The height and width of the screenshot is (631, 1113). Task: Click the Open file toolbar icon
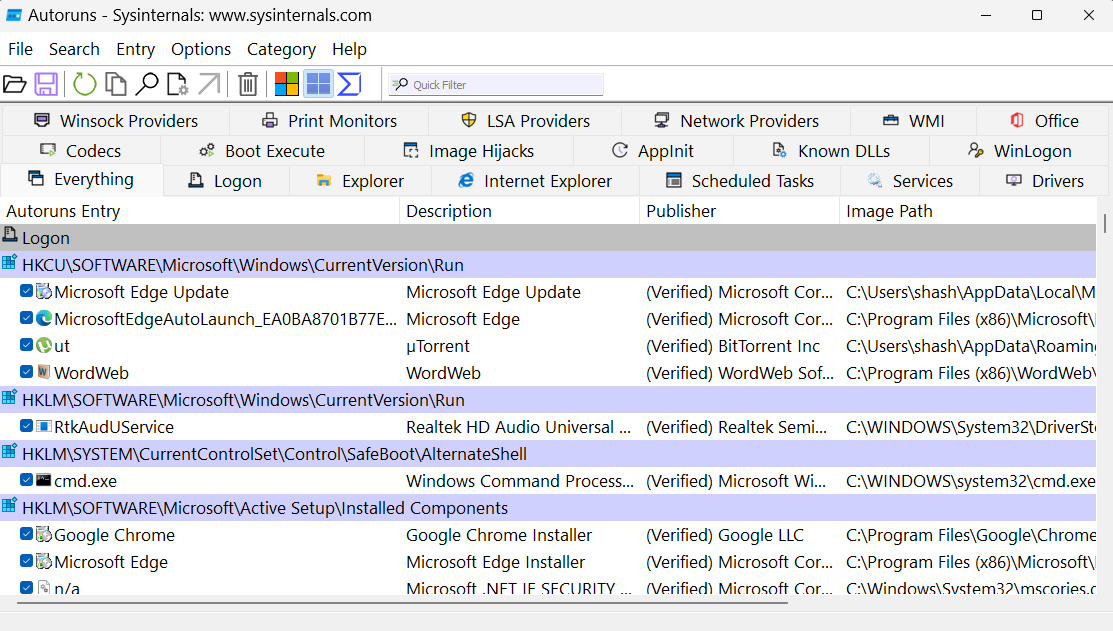tap(14, 84)
